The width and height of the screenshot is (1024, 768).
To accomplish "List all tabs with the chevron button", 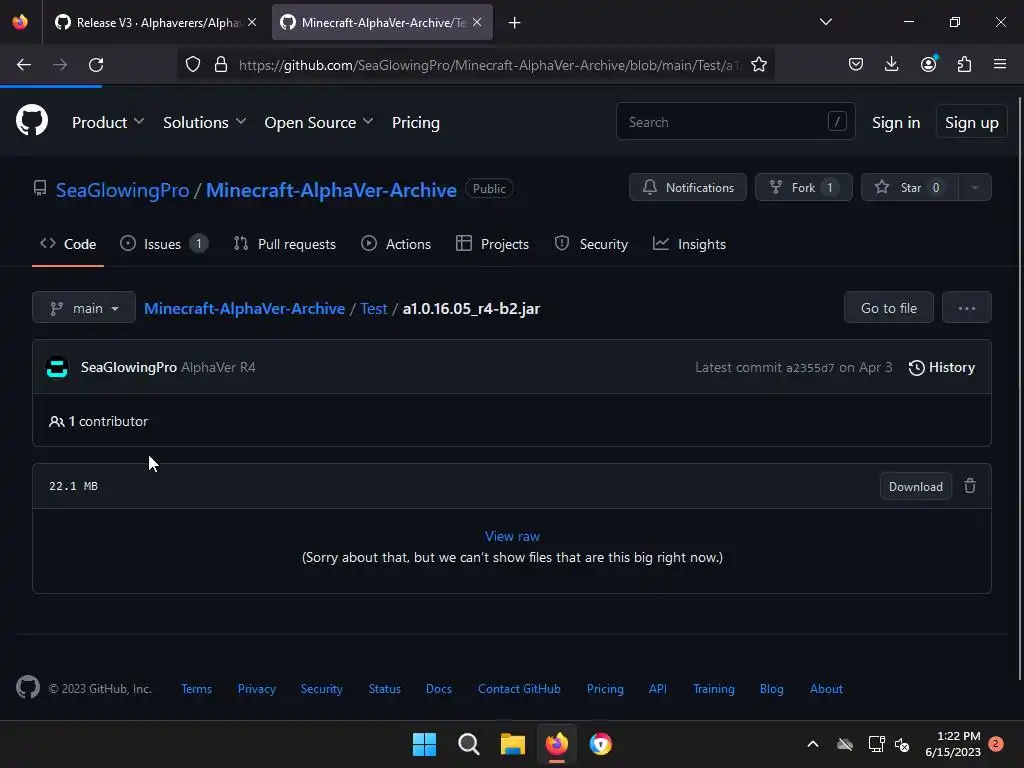I will pyautogui.click(x=825, y=22).
